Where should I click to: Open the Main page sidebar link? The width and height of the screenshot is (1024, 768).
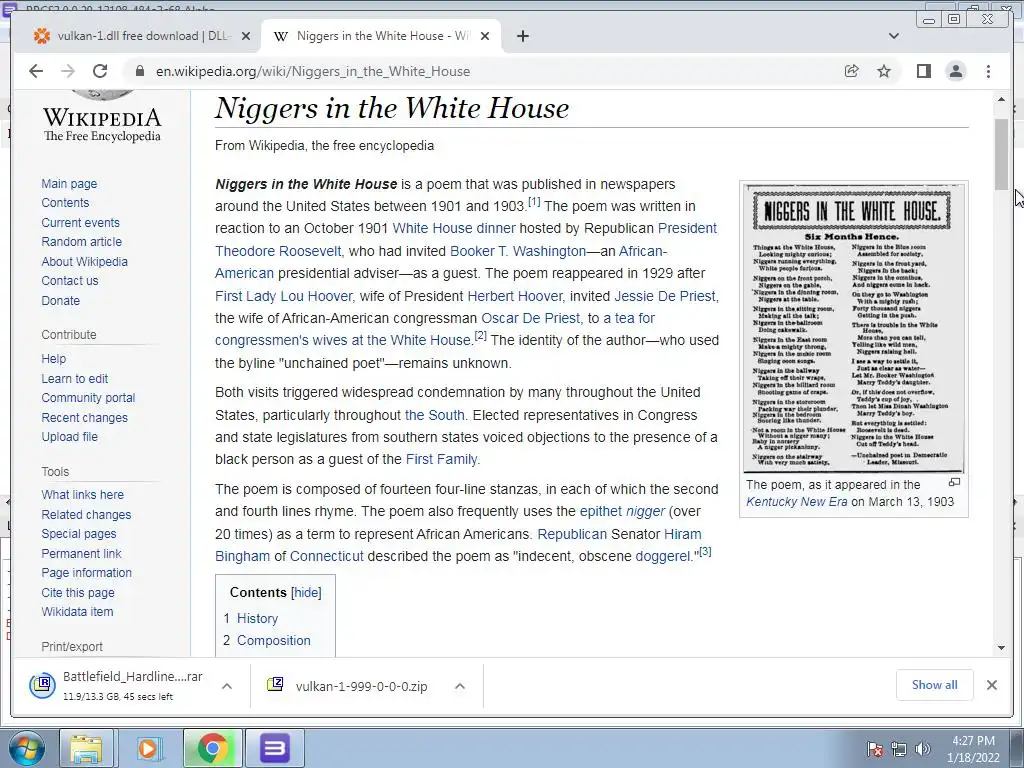[x=69, y=184]
